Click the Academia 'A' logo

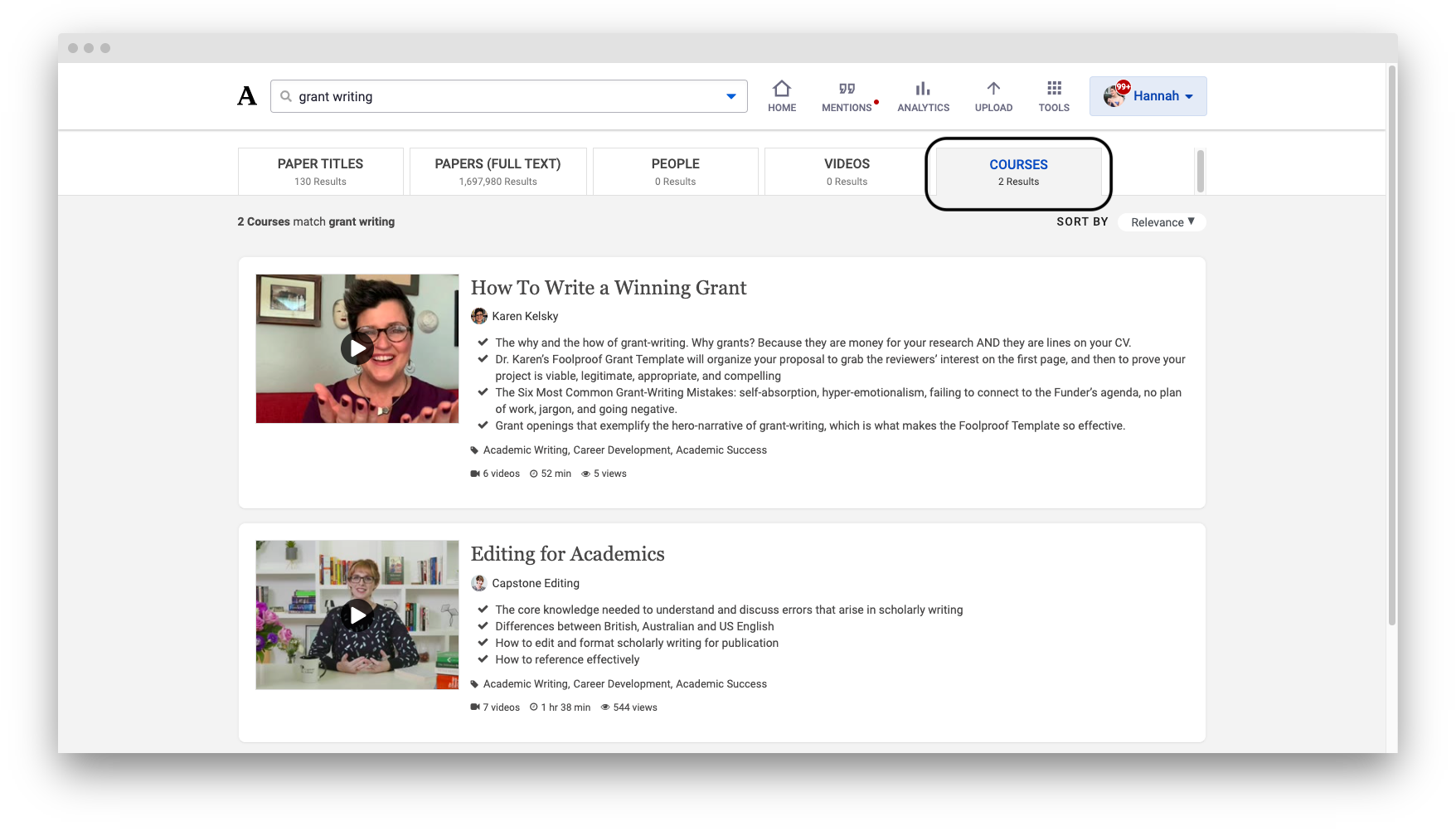(247, 96)
